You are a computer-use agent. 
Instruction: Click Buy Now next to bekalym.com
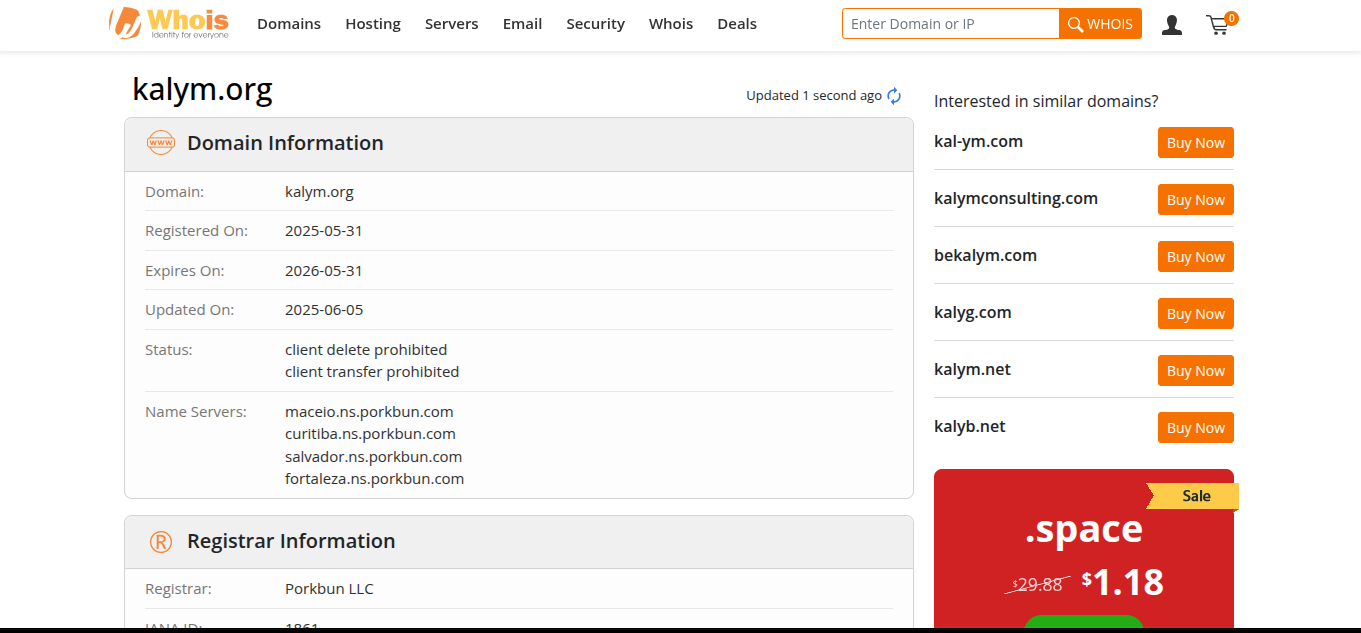tap(1195, 257)
